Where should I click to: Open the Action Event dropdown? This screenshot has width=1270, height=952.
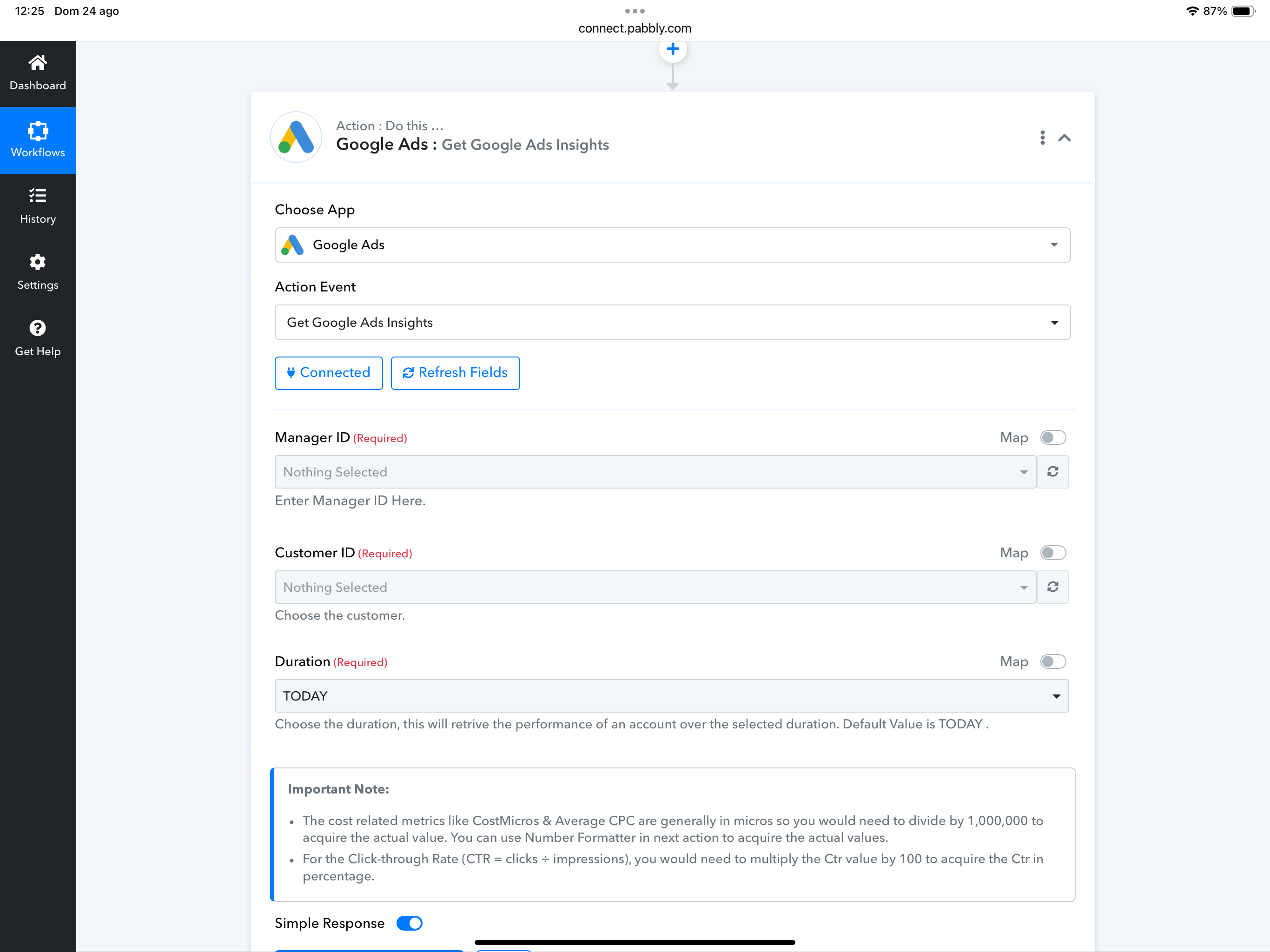coord(672,322)
